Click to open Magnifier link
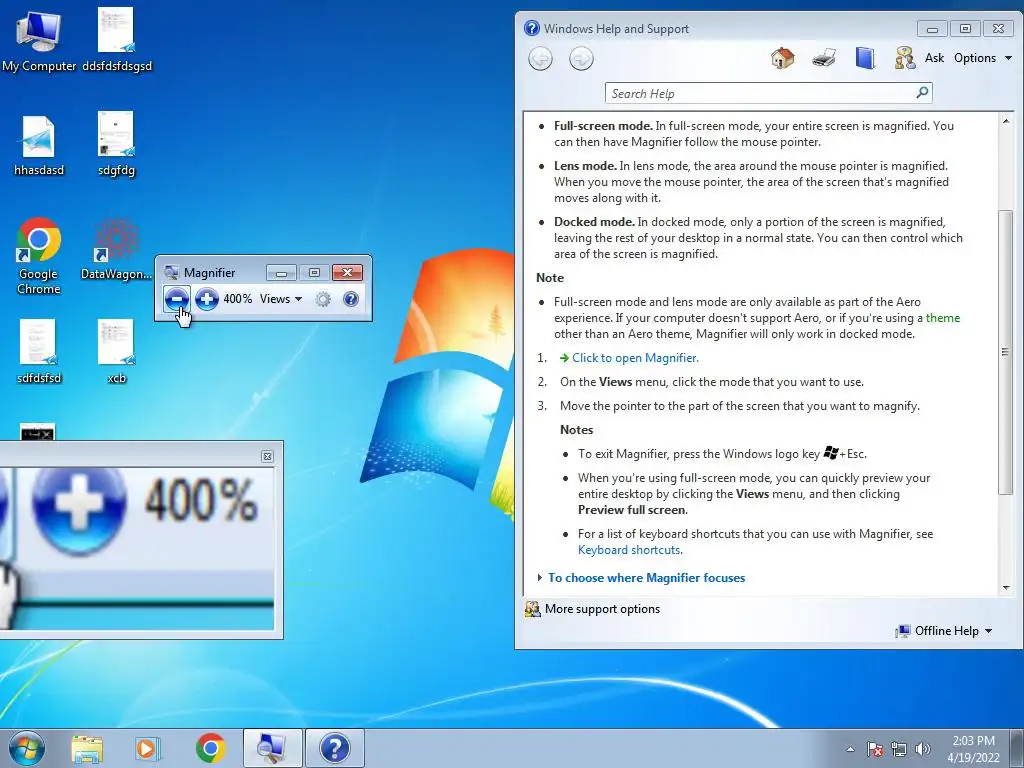Viewport: 1024px width, 768px height. 635,358
